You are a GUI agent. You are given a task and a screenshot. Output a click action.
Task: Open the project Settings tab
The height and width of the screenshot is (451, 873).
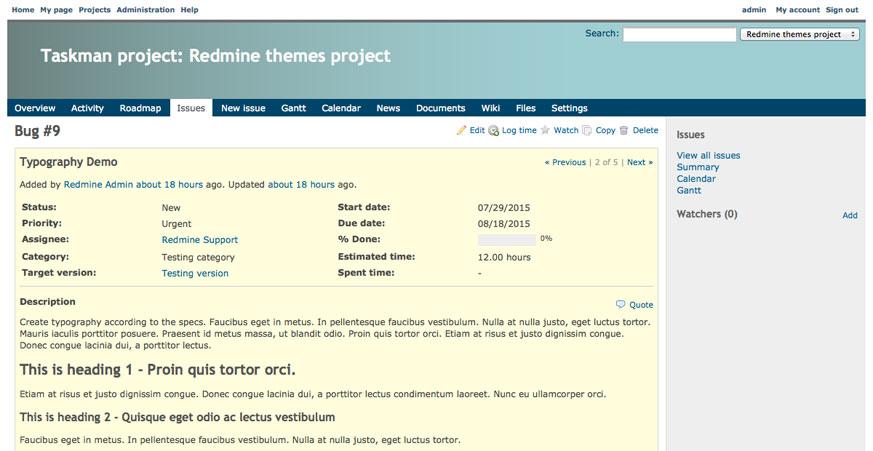pyautogui.click(x=570, y=108)
